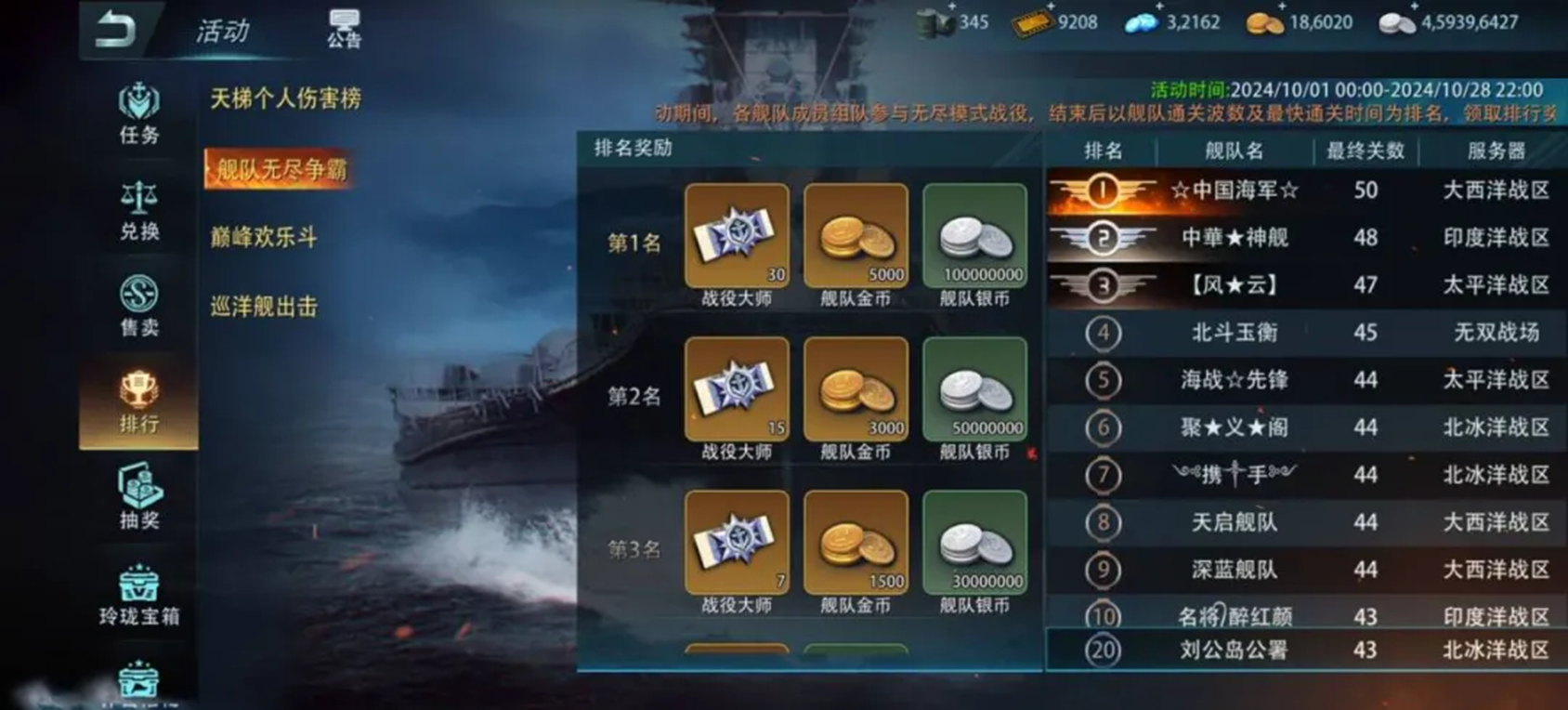Tap the gold coin currency counter 18,6020
This screenshot has width=1568, height=710.
tap(1299, 22)
